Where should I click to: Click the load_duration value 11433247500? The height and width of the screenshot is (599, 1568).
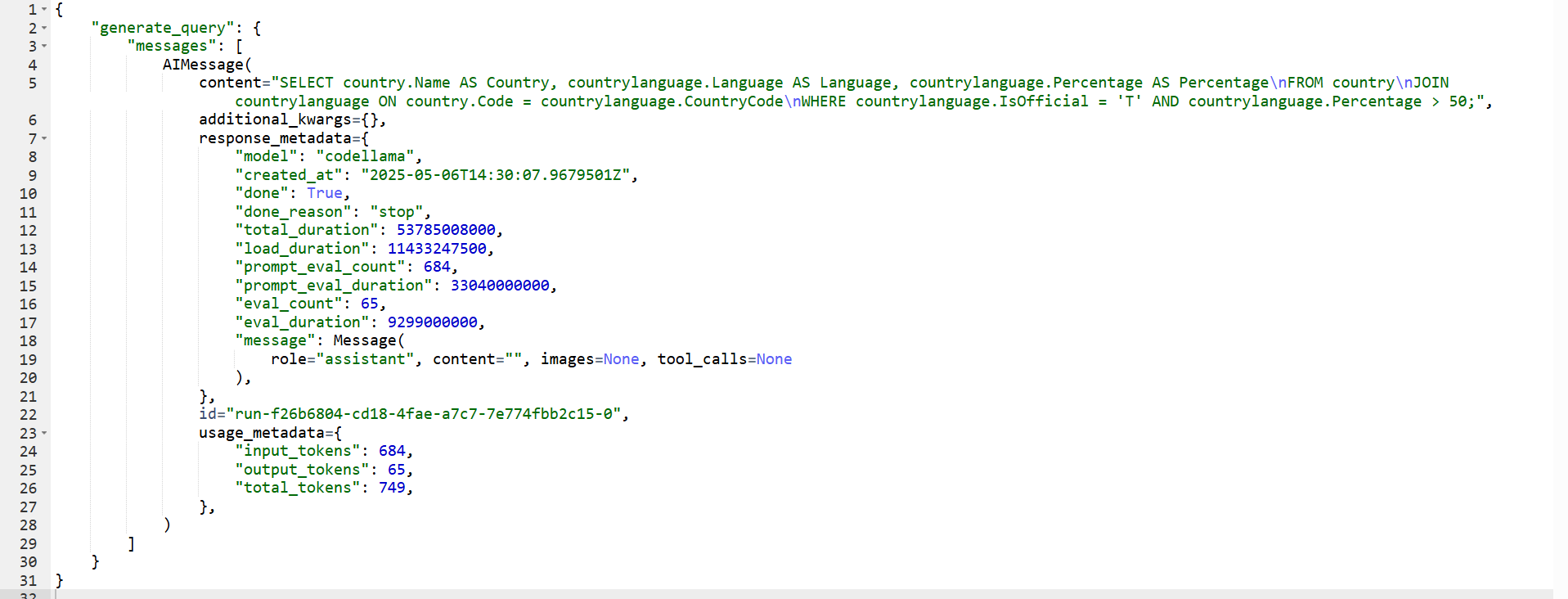click(437, 249)
